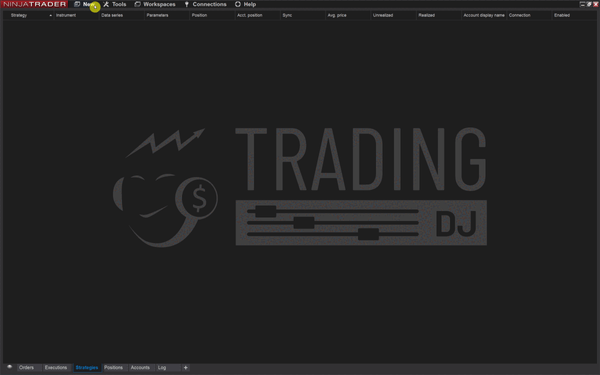This screenshot has width=600, height=375.
Task: Click the Workspaces window icon
Action: (x=137, y=4)
